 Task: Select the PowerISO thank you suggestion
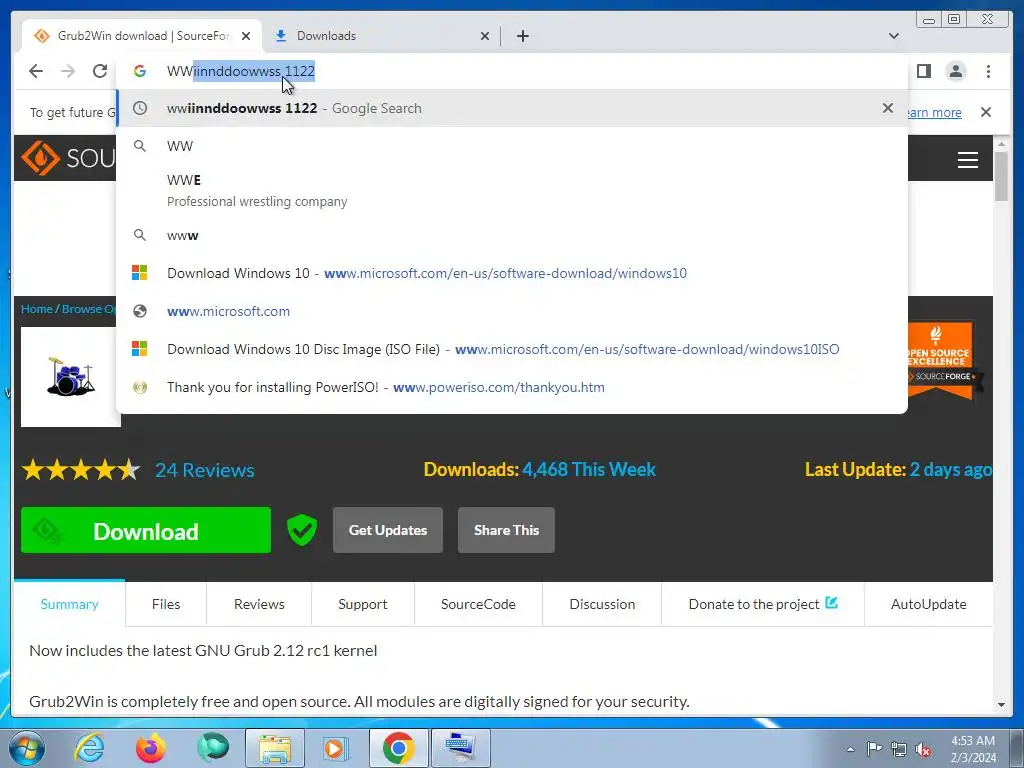coord(511,387)
